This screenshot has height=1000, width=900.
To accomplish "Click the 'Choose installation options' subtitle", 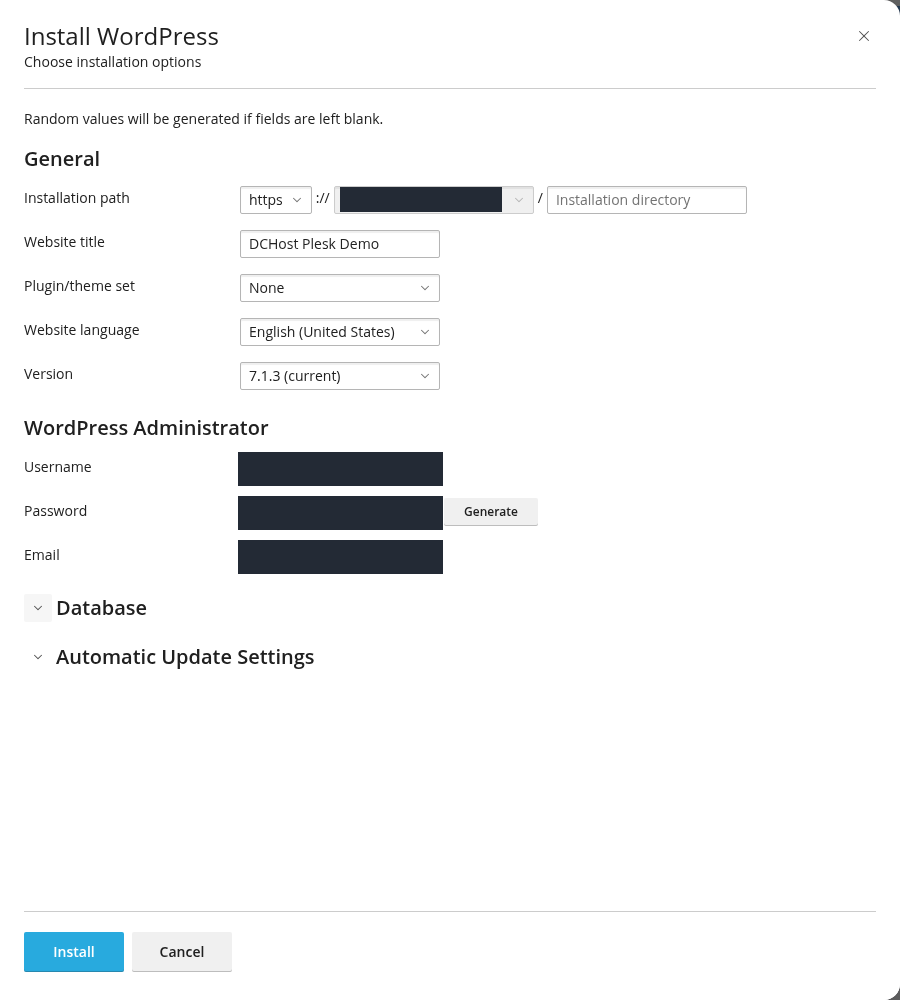I will click(113, 62).
